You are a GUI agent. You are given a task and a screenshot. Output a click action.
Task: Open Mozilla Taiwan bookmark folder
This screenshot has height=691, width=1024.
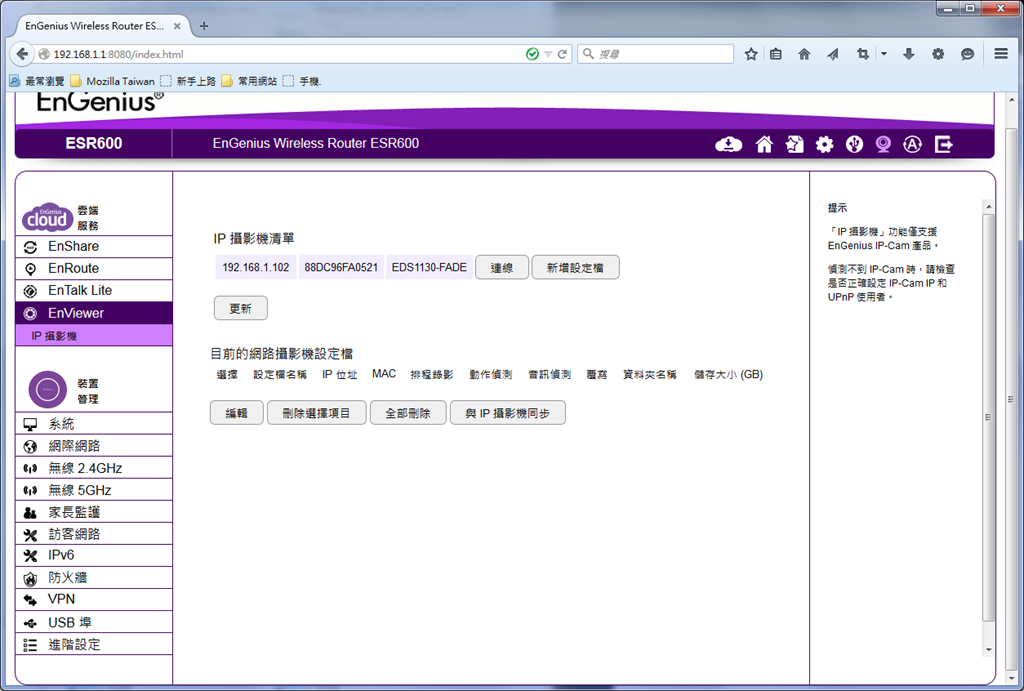(x=112, y=81)
